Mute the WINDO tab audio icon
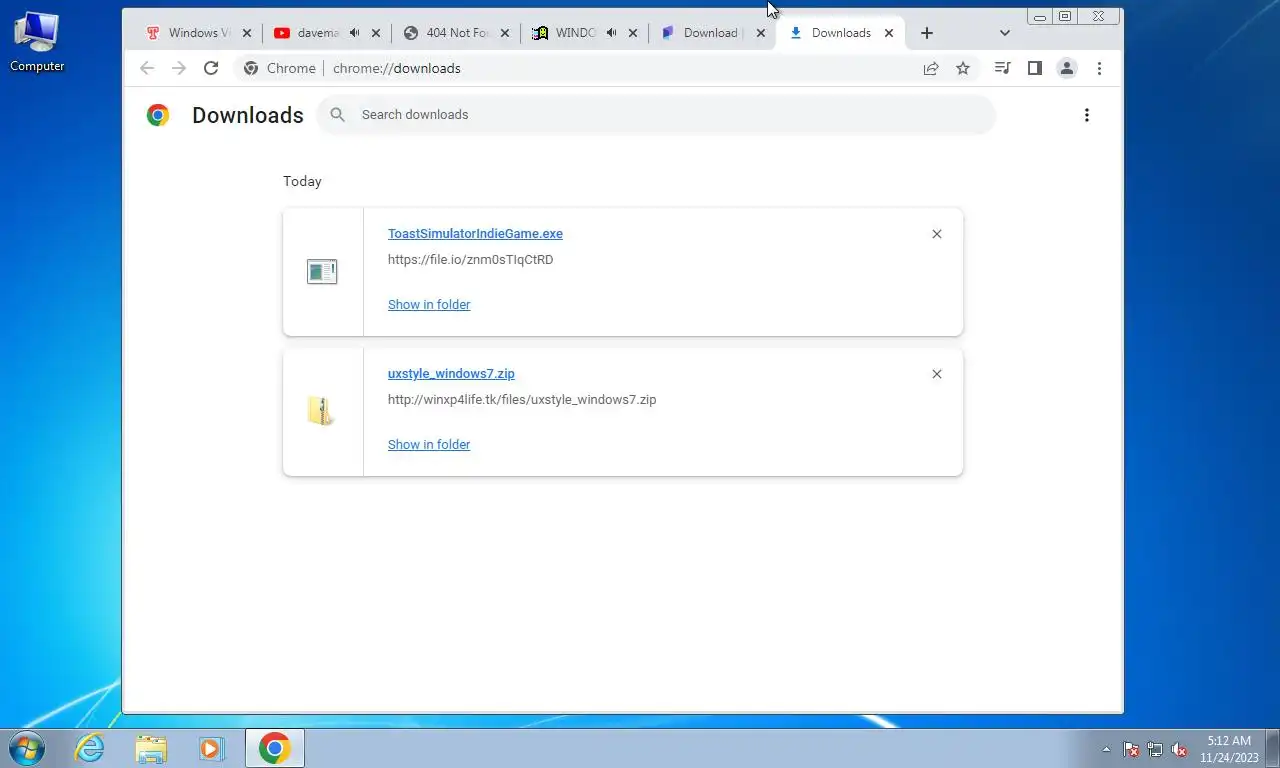 coord(611,33)
